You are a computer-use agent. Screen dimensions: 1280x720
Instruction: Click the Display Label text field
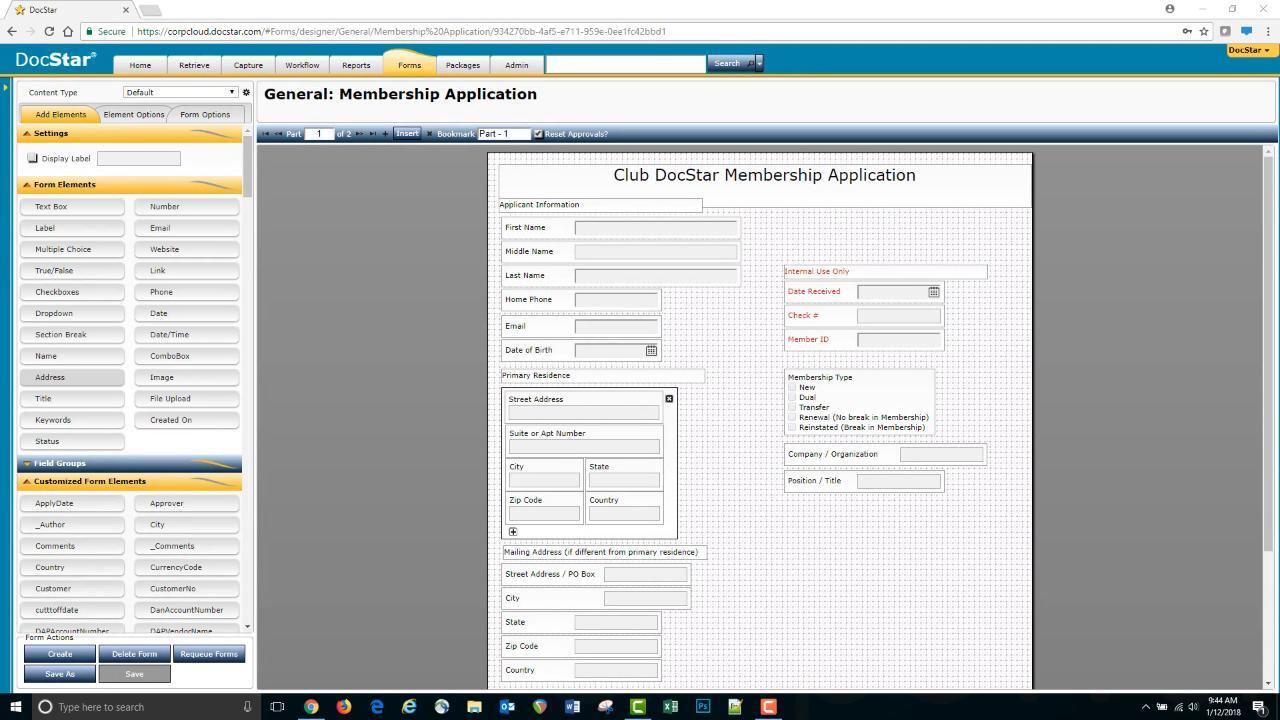click(139, 158)
